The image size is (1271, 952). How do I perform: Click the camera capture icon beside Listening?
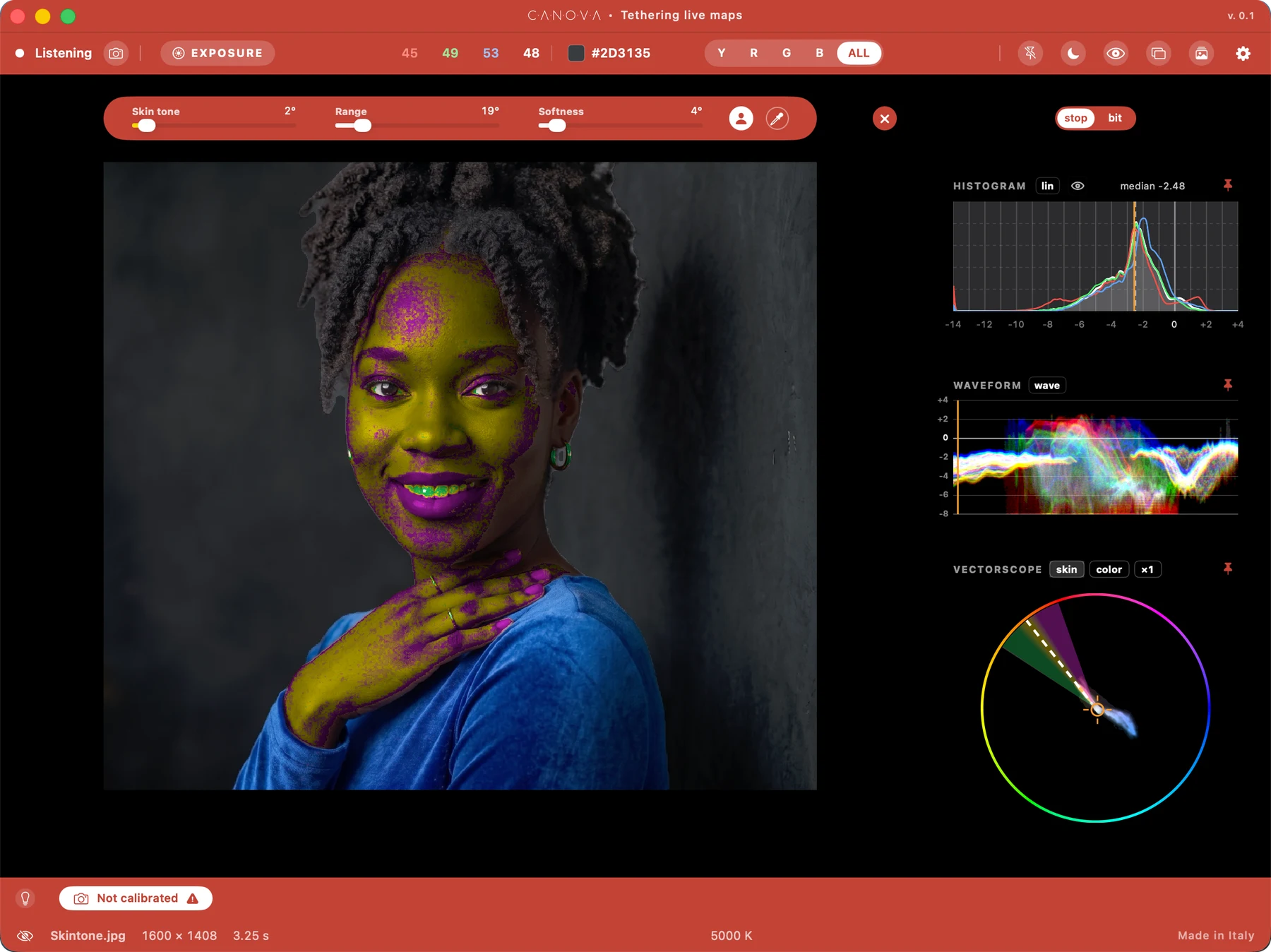point(117,53)
